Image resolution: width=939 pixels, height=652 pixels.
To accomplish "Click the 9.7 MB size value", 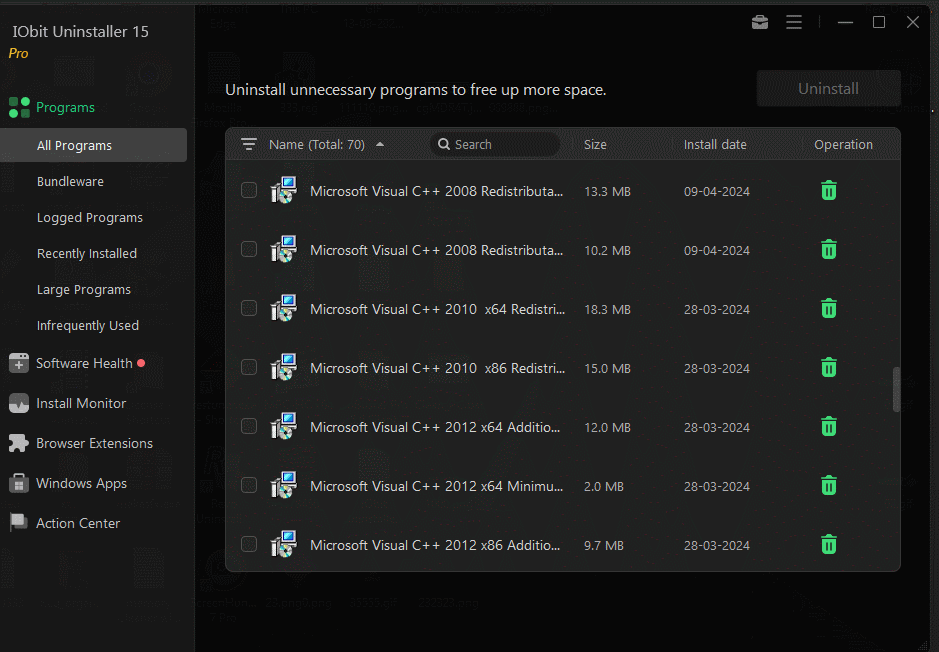I will pyautogui.click(x=604, y=545).
